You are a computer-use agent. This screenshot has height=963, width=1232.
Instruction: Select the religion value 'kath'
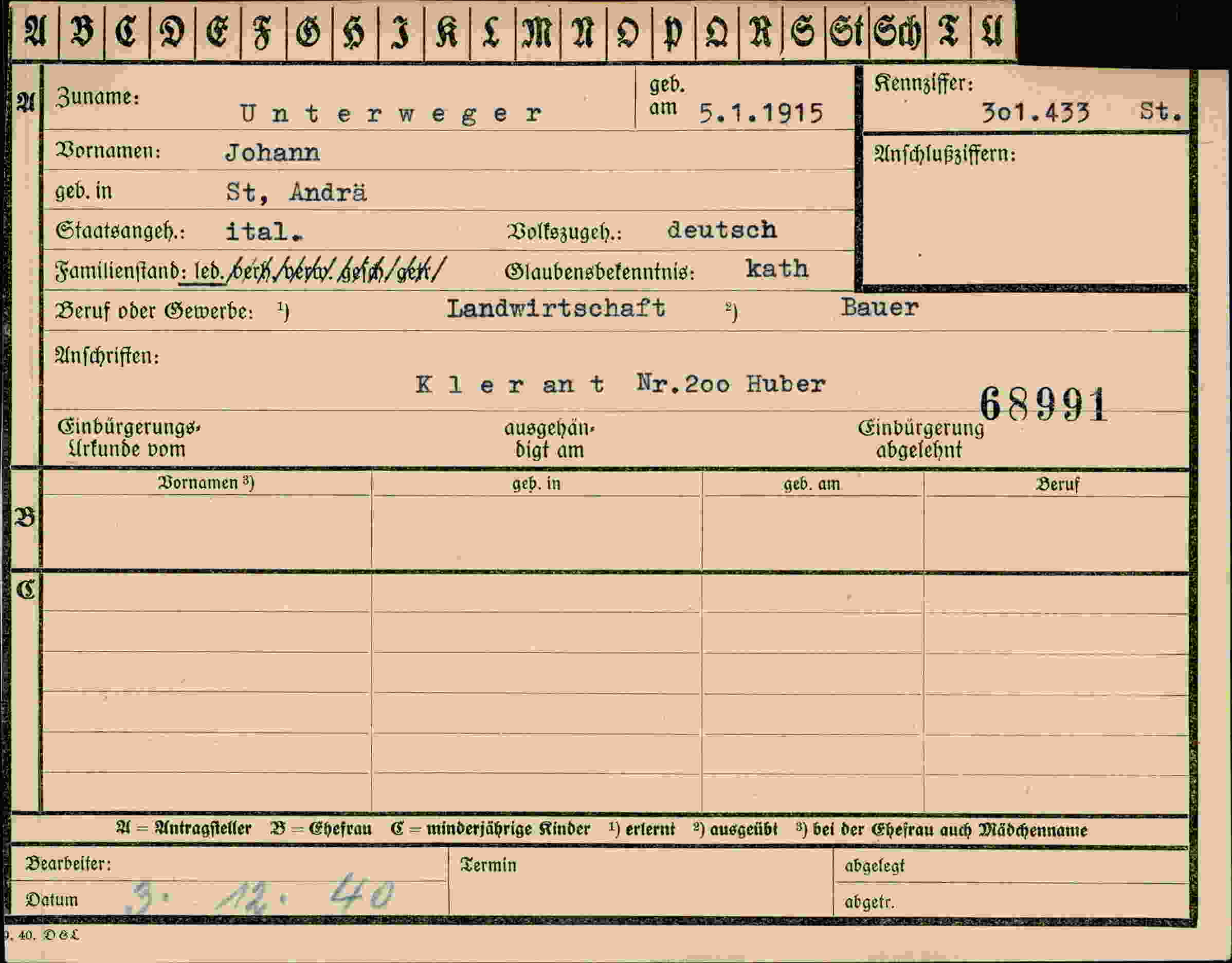(777, 269)
